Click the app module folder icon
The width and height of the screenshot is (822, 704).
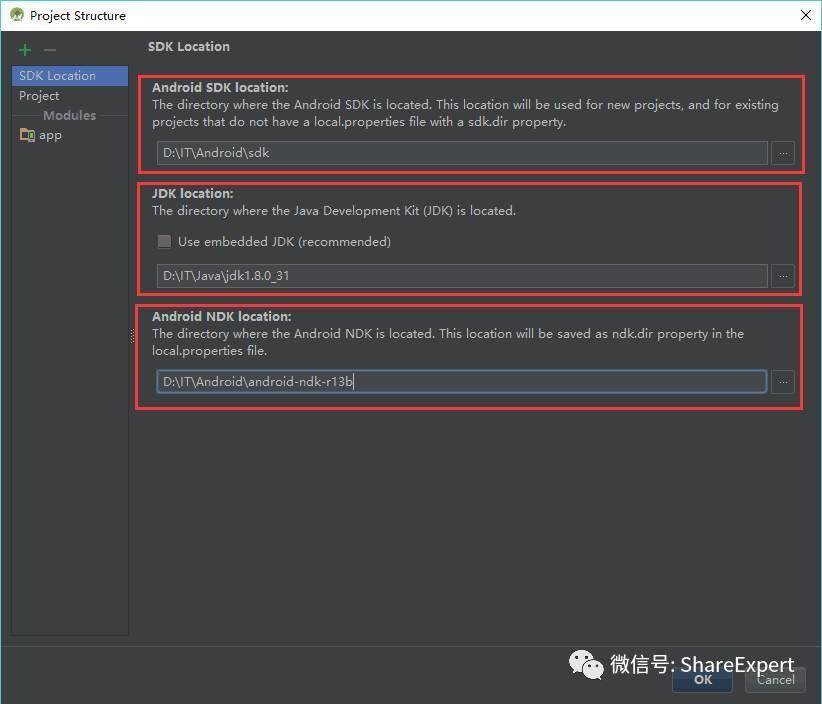pyautogui.click(x=27, y=135)
